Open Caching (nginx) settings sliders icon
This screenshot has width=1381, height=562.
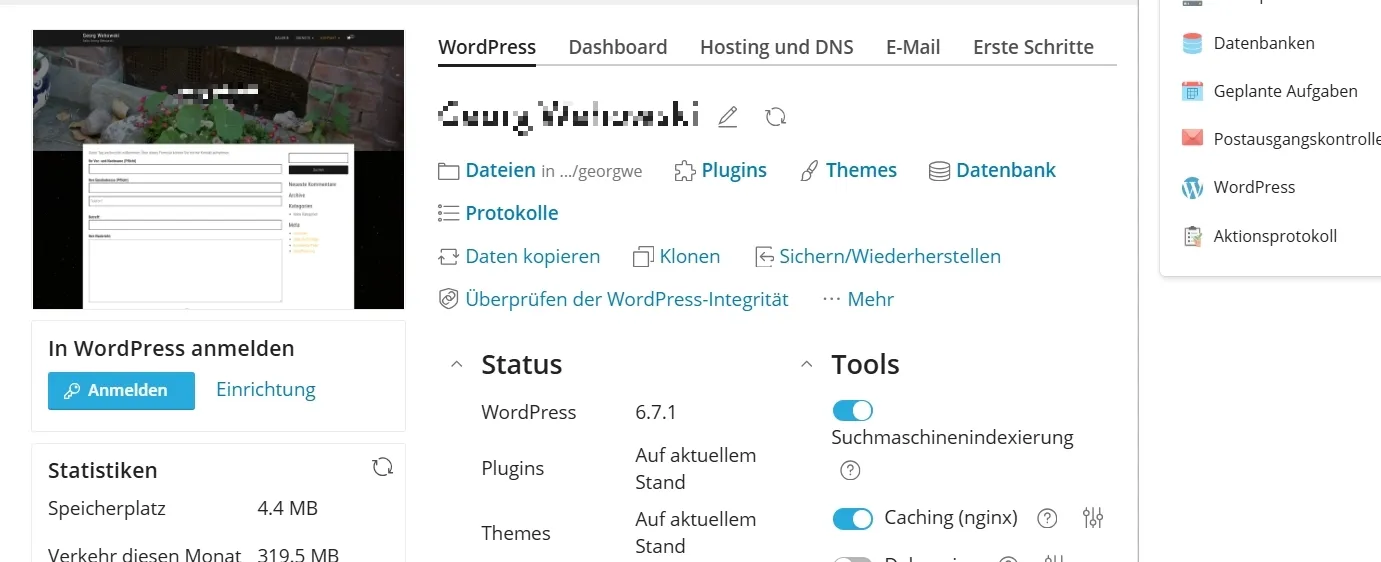1093,518
